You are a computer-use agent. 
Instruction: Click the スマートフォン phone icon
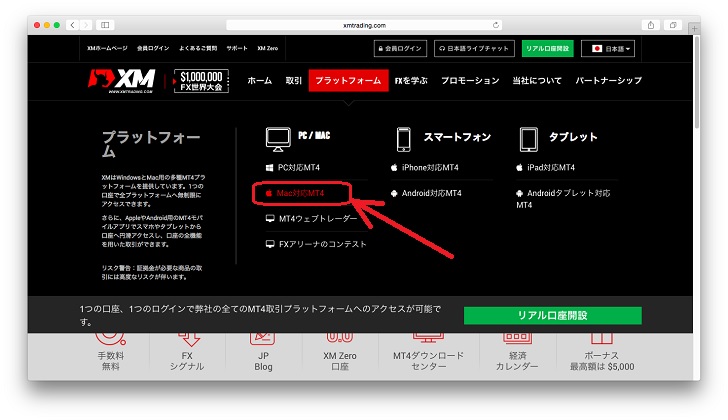point(403,139)
